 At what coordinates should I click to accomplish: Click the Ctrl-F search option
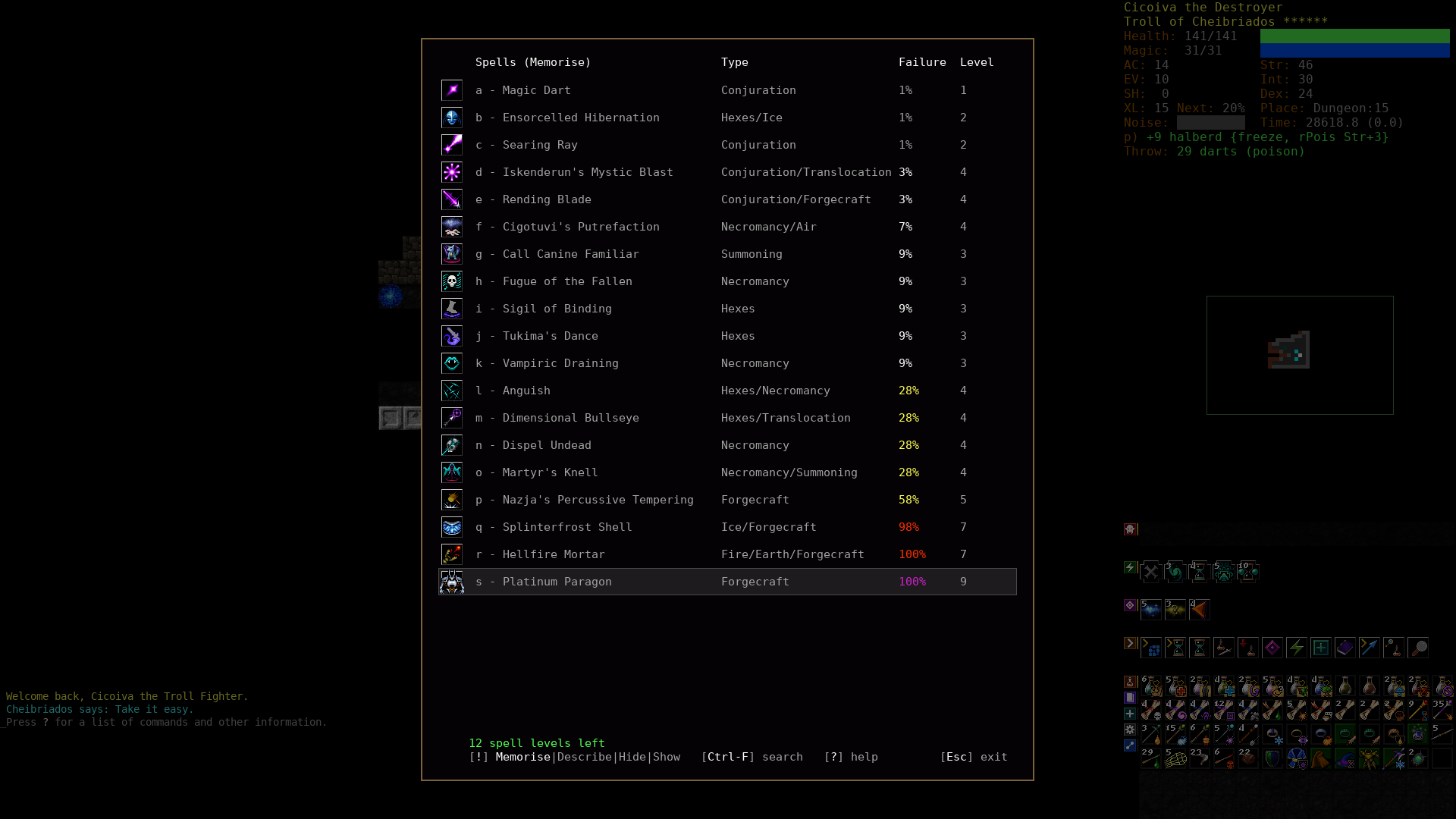point(752,757)
